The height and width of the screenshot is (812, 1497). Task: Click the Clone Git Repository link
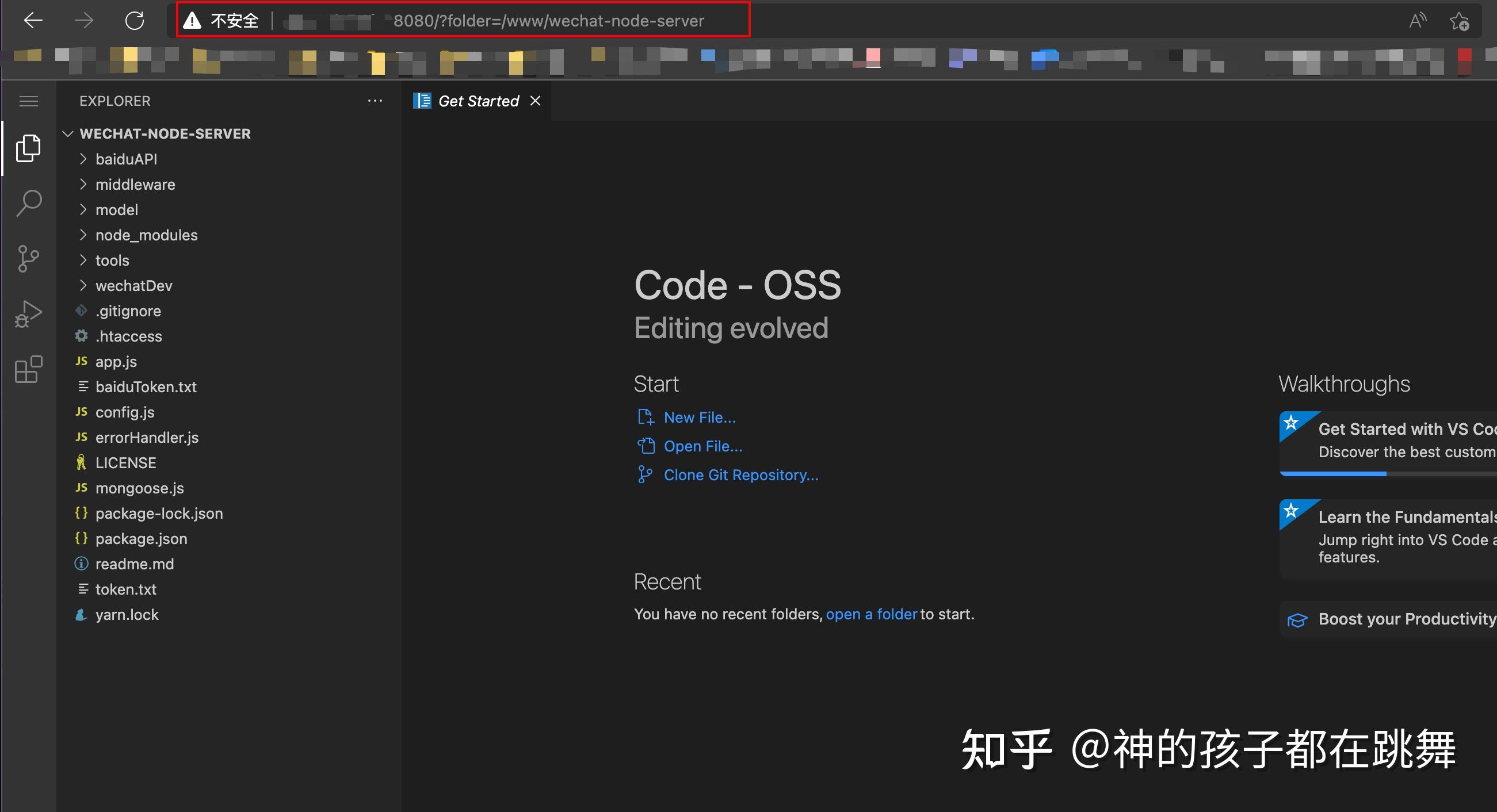click(740, 475)
